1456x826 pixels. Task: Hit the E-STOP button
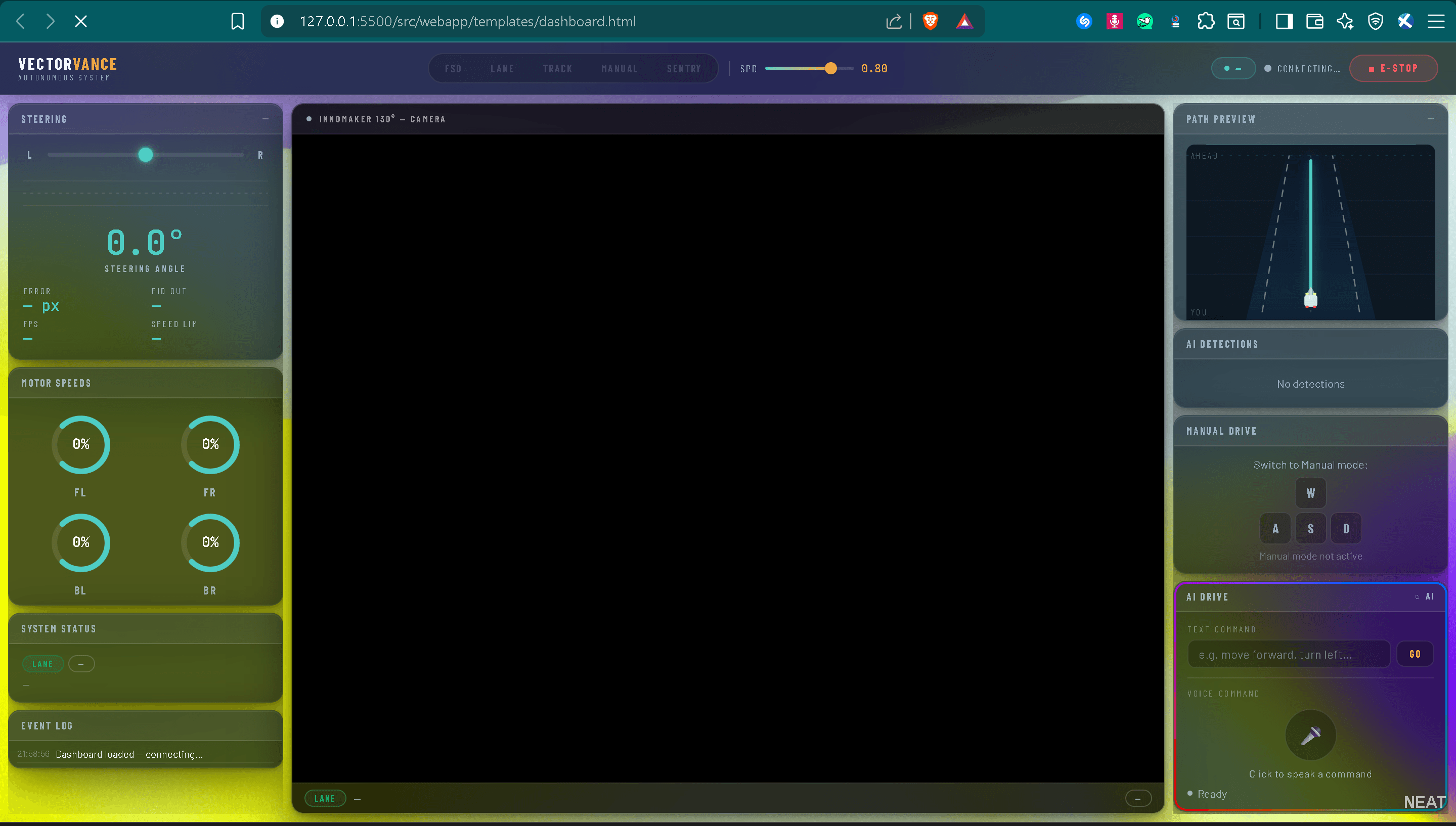pyautogui.click(x=1393, y=68)
